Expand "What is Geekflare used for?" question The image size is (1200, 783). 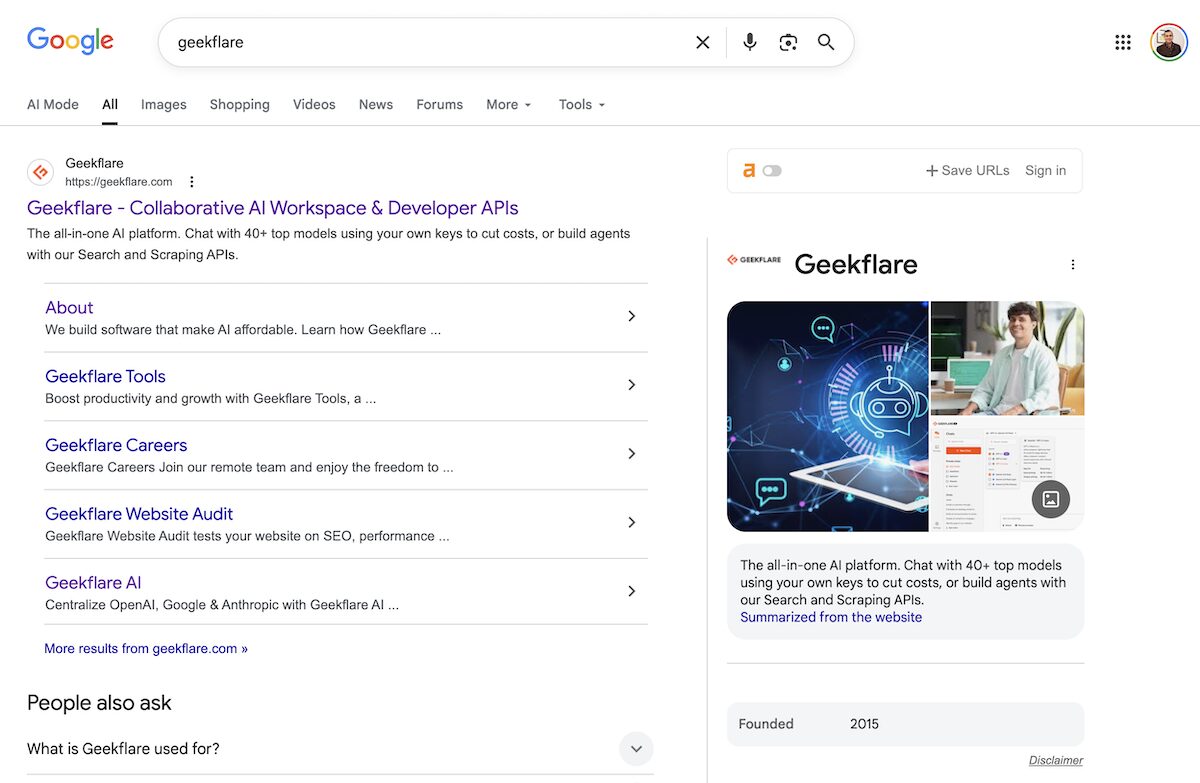[x=636, y=748]
